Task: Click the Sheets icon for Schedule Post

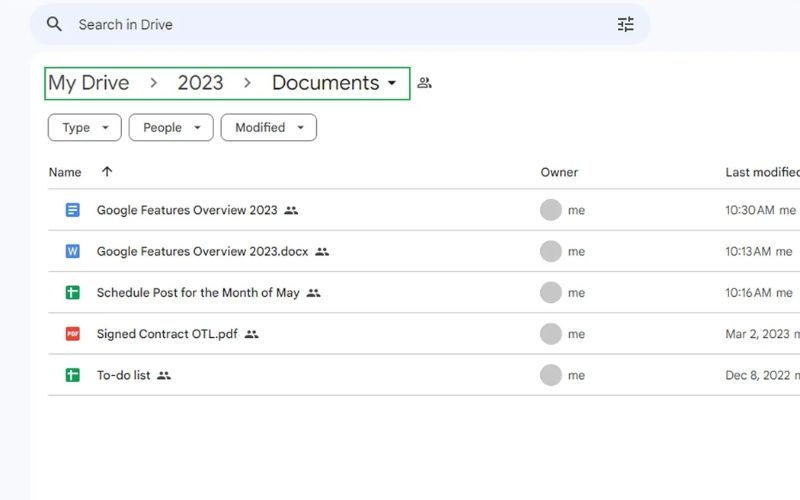Action: coord(72,292)
